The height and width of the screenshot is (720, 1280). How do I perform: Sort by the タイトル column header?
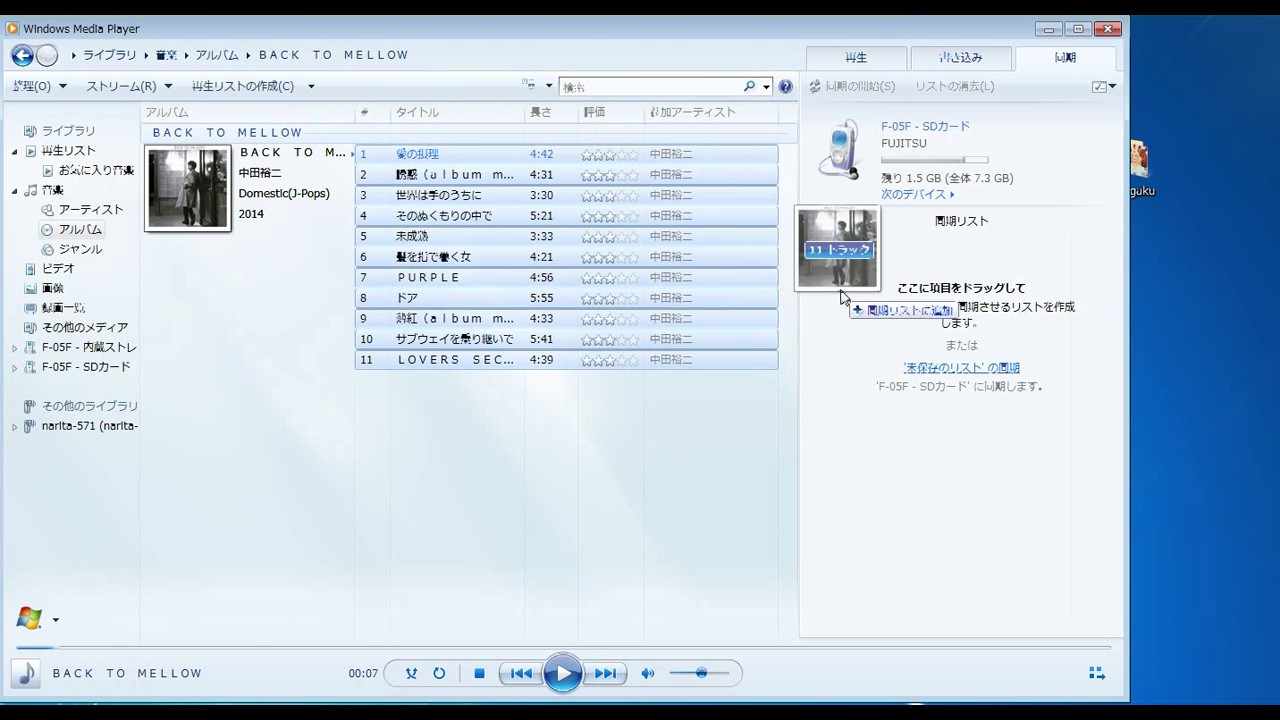(417, 113)
